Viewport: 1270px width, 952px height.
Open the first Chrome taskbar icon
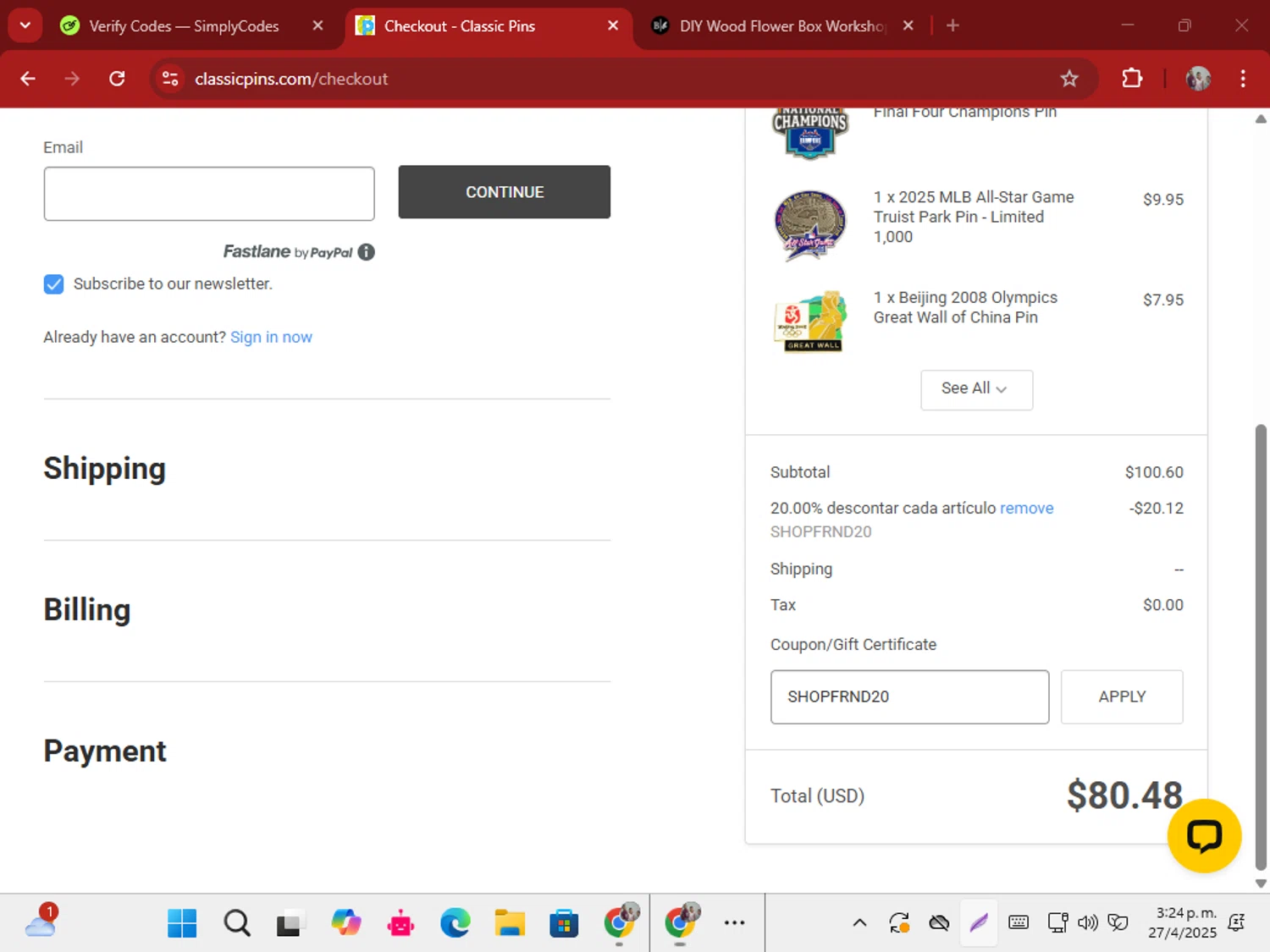pyautogui.click(x=620, y=922)
